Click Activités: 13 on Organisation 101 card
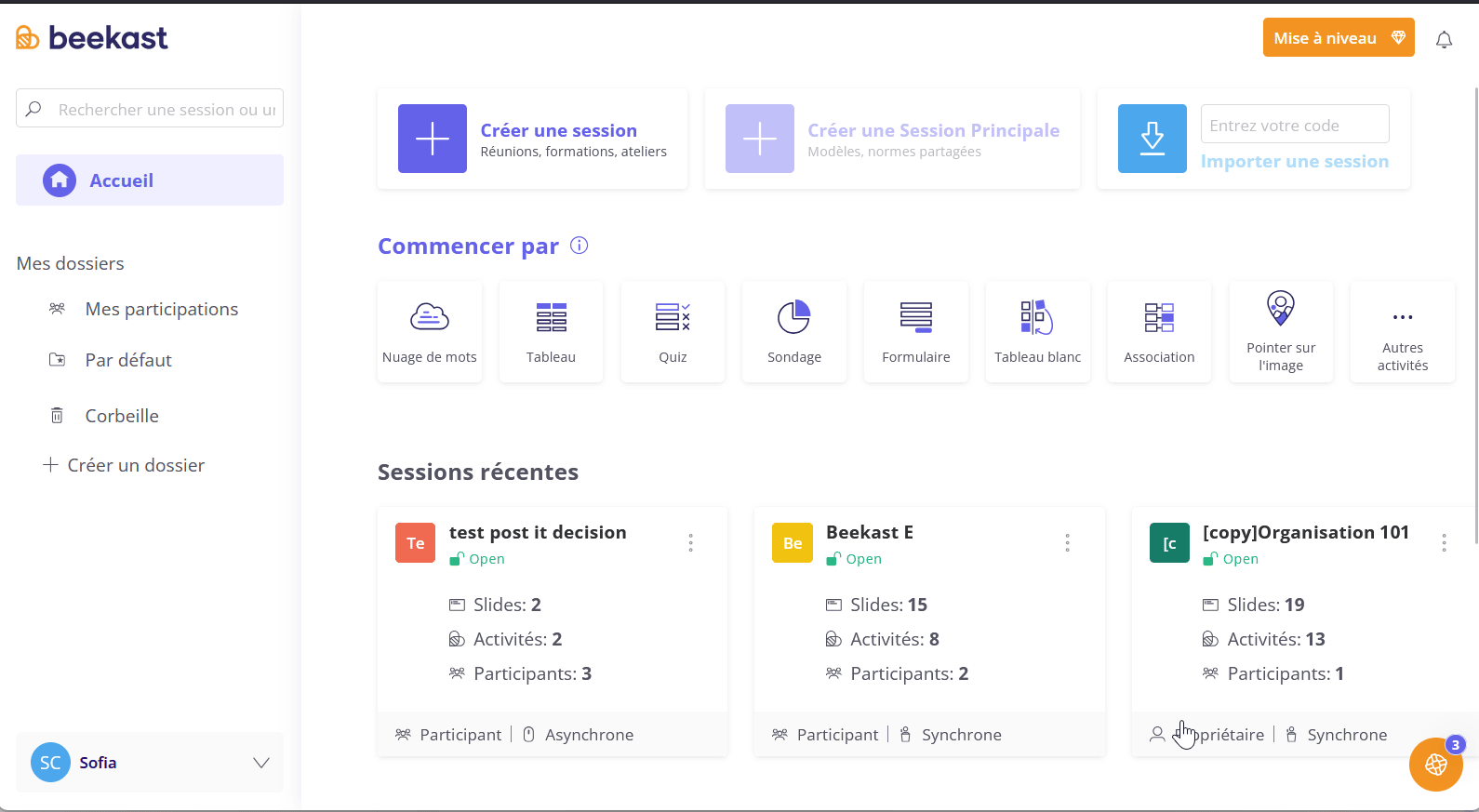This screenshot has height=812, width=1479. tap(1264, 639)
